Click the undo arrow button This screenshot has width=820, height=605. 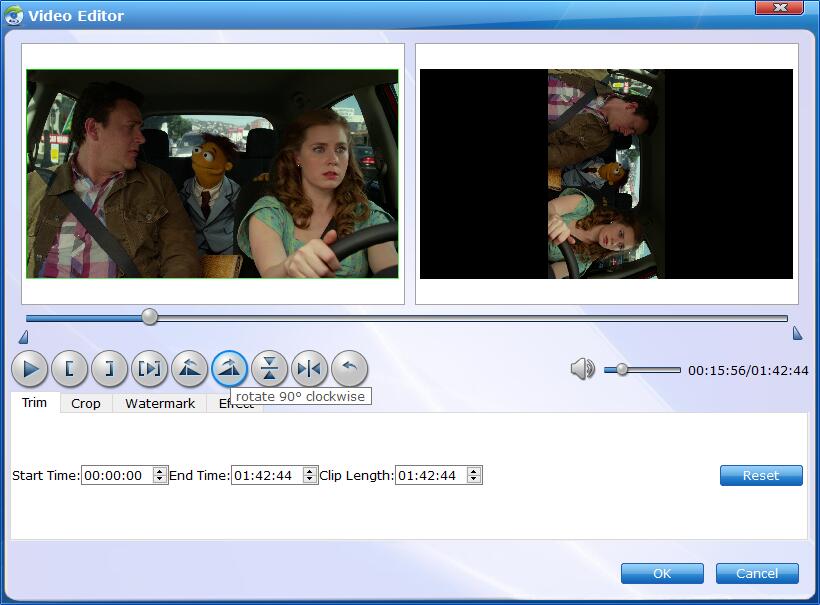(350, 369)
